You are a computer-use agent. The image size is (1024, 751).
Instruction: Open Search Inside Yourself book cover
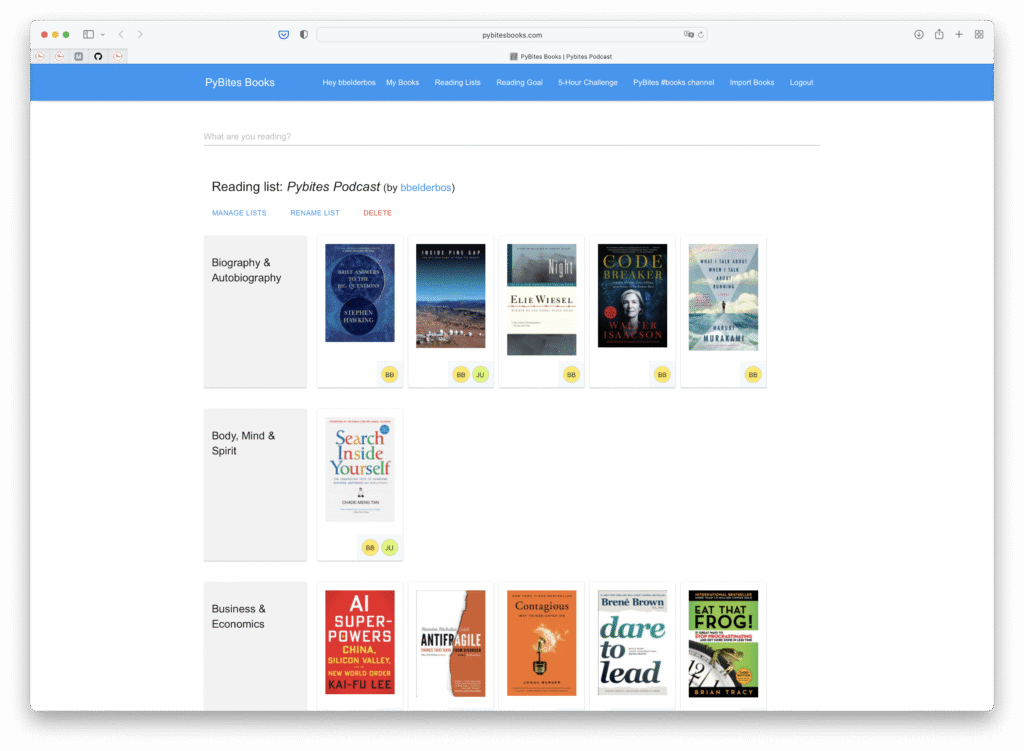pos(360,470)
